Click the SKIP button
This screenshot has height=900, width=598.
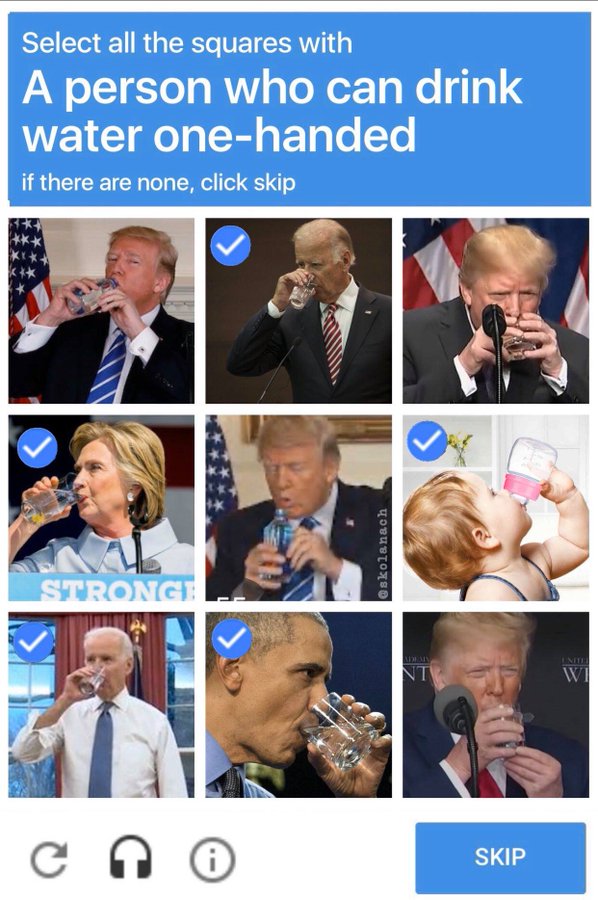click(x=500, y=857)
